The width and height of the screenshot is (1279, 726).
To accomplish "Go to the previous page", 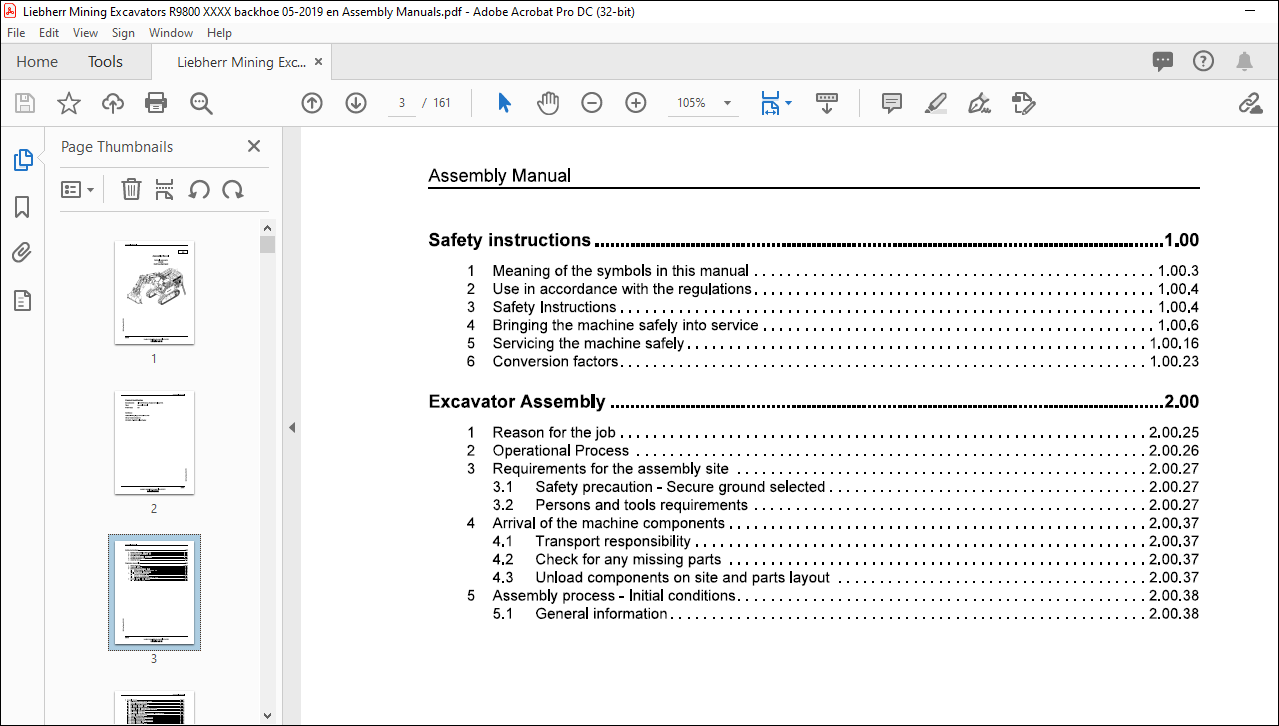I will point(312,103).
